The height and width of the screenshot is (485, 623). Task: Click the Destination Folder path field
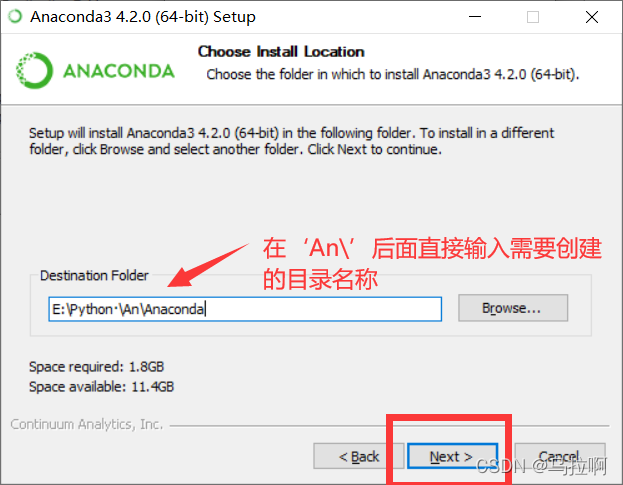click(245, 309)
